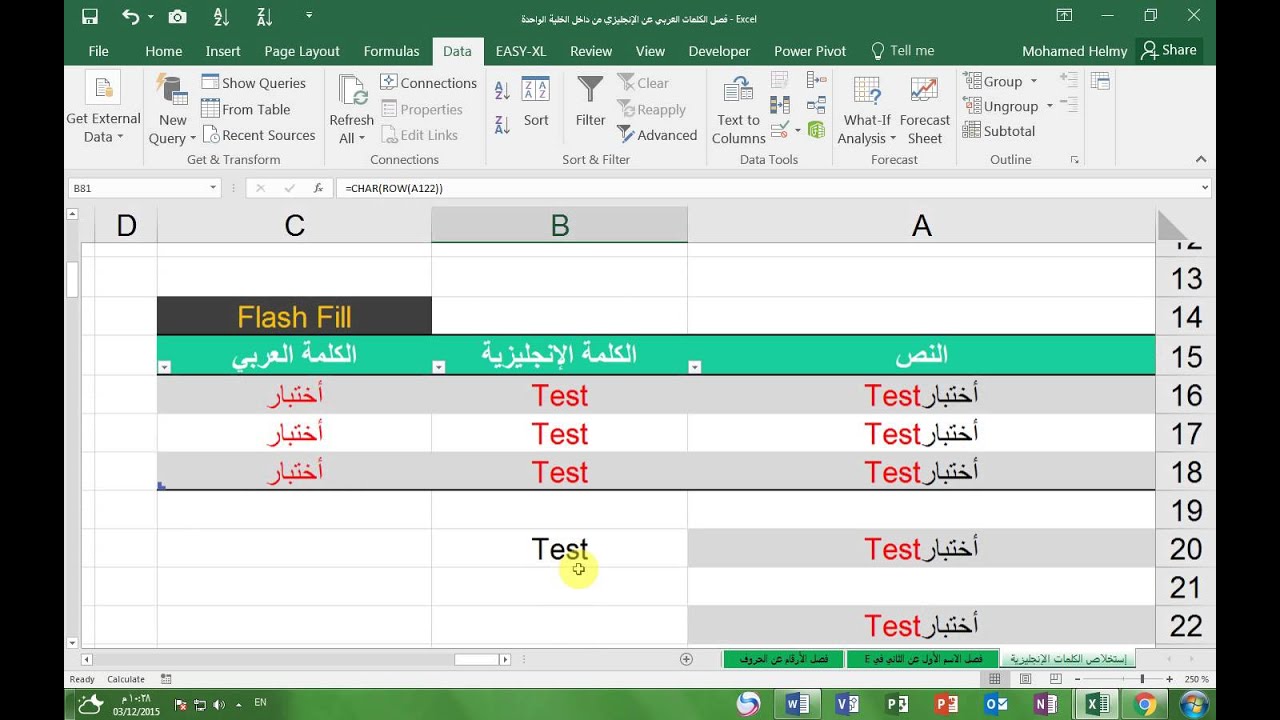This screenshot has width=1280, height=720.
Task: Click the Insert Function fx icon
Action: (x=318, y=188)
